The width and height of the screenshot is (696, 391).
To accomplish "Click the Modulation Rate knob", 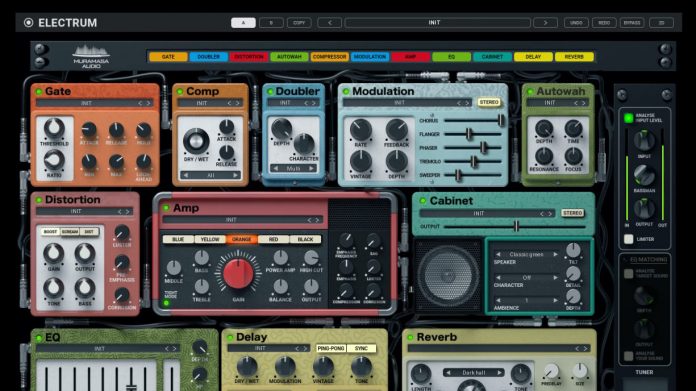I will pyautogui.click(x=360, y=130).
